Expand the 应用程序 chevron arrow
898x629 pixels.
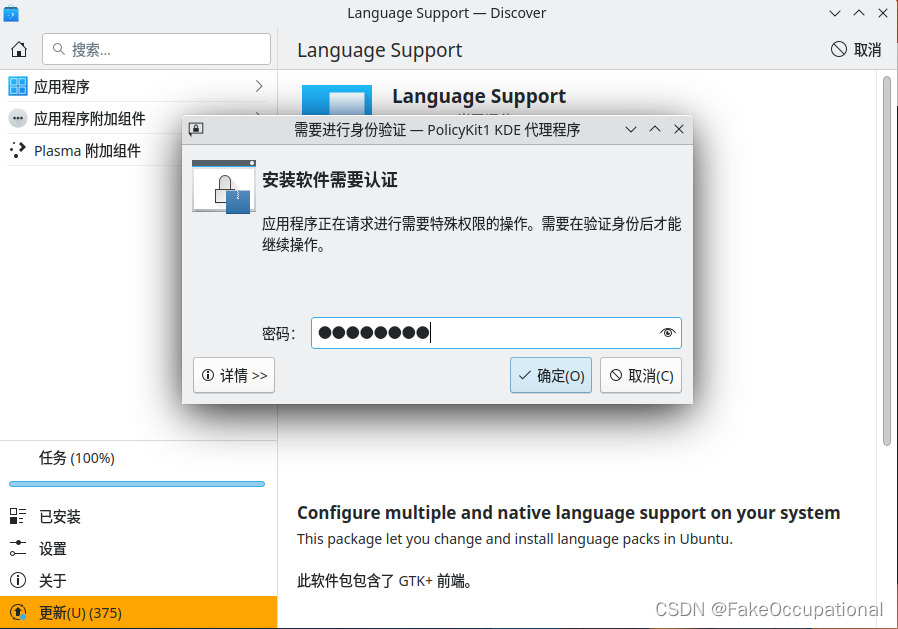click(x=259, y=87)
